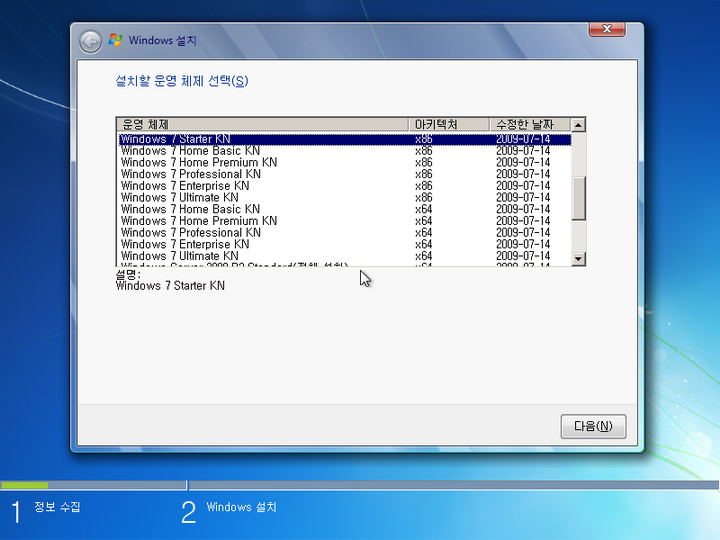Select Windows 7 Home Basic KN x86
Viewport: 720px width, 540px height.
(190, 151)
